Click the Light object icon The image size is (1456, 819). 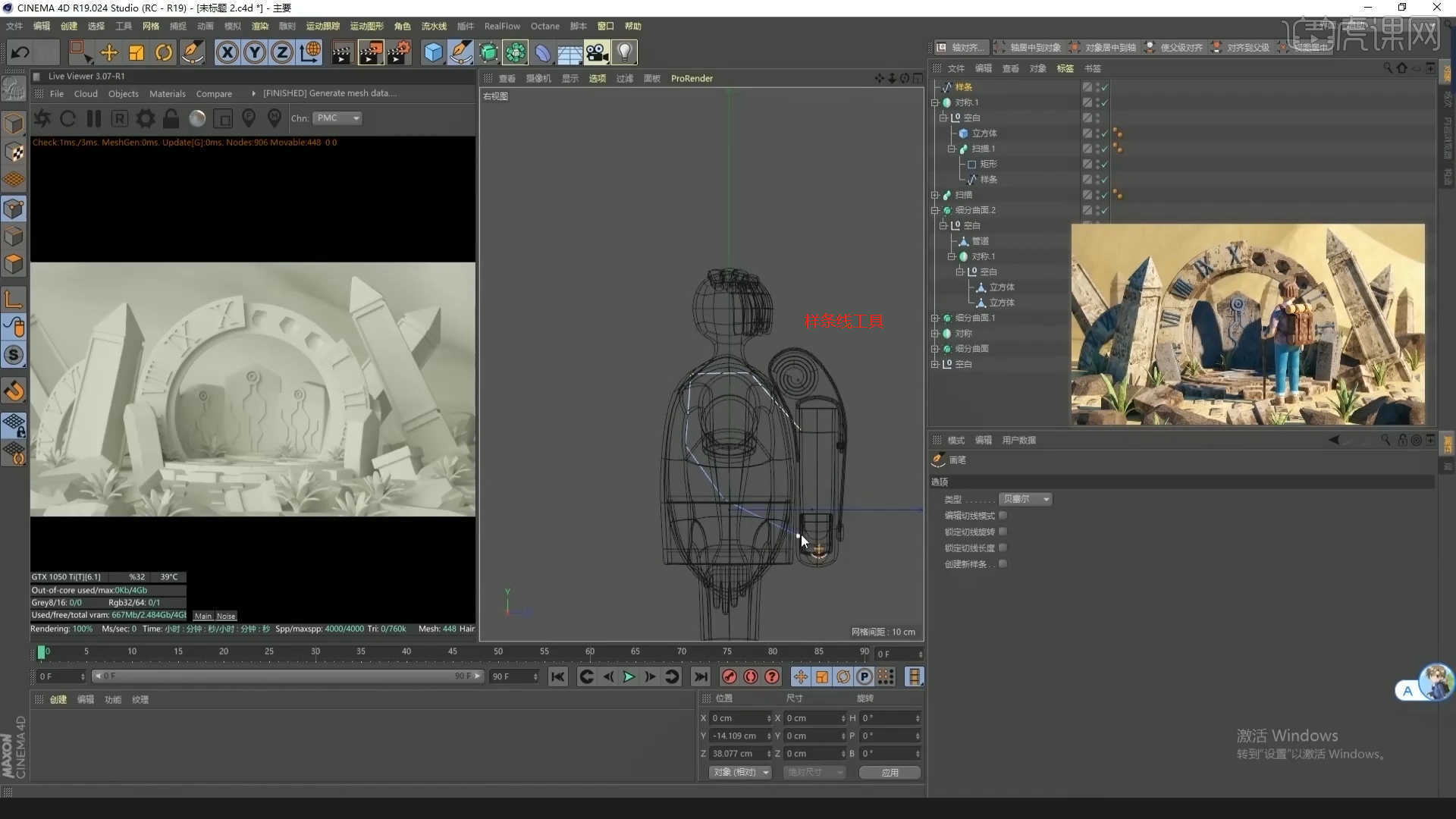(624, 52)
